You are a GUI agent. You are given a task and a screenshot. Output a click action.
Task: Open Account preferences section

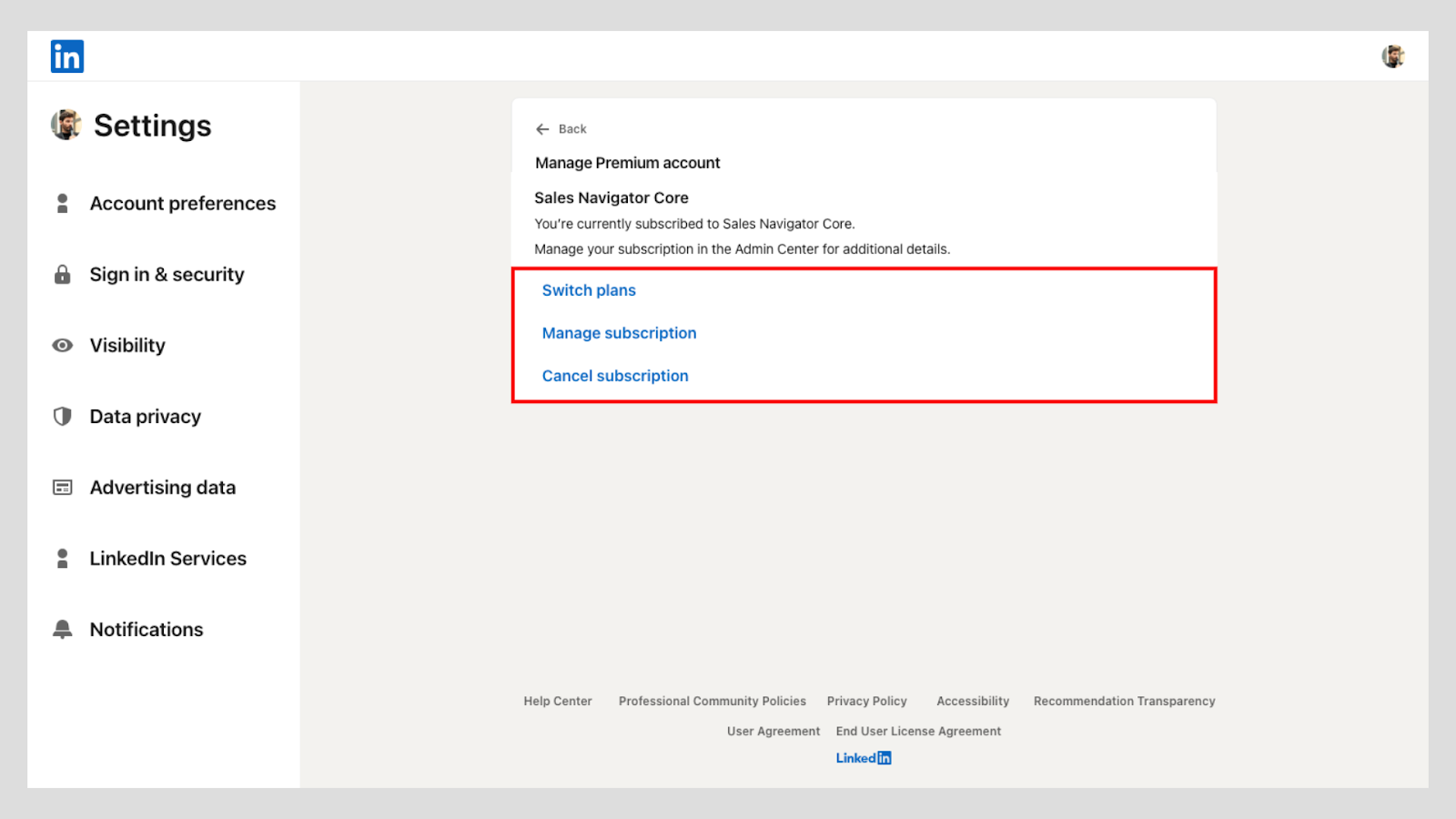(x=182, y=203)
